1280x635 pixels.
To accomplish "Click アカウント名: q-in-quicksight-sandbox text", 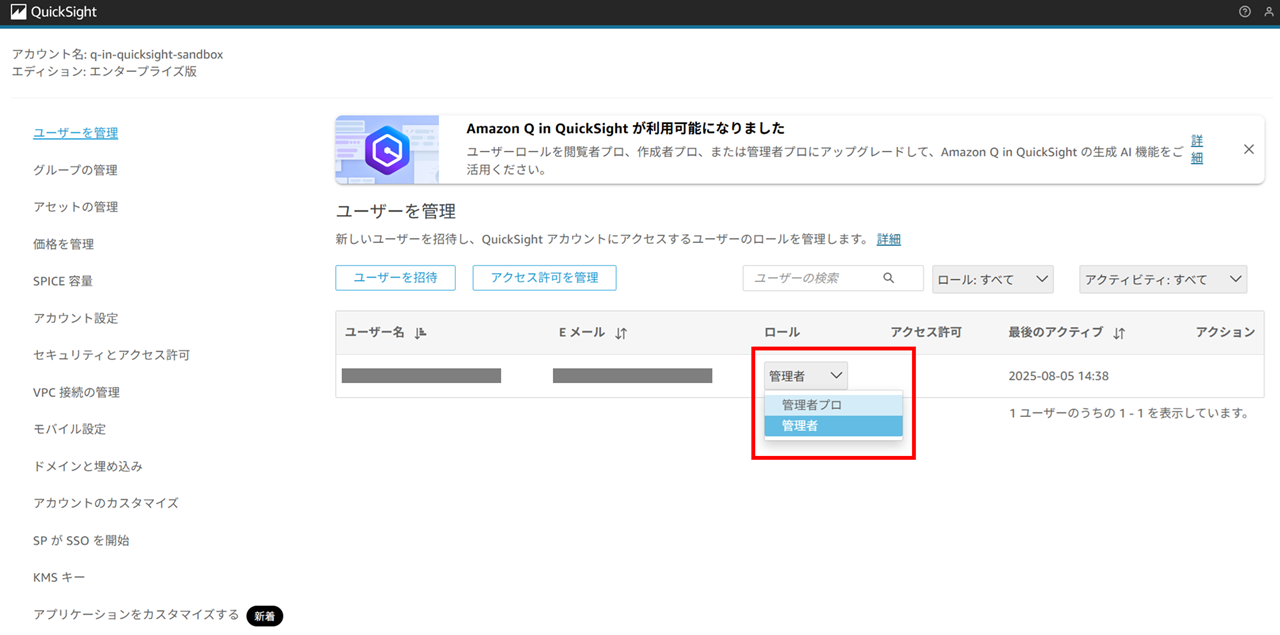I will 117,54.
